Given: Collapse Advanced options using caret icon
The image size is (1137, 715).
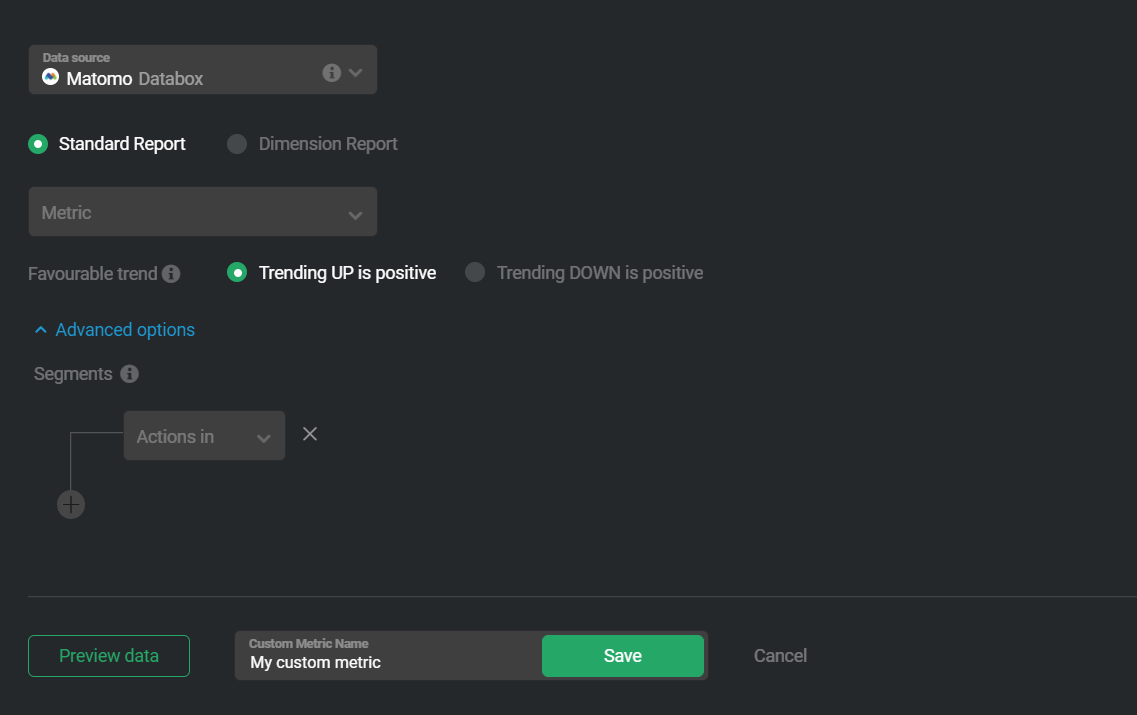Looking at the screenshot, I should pos(41,330).
